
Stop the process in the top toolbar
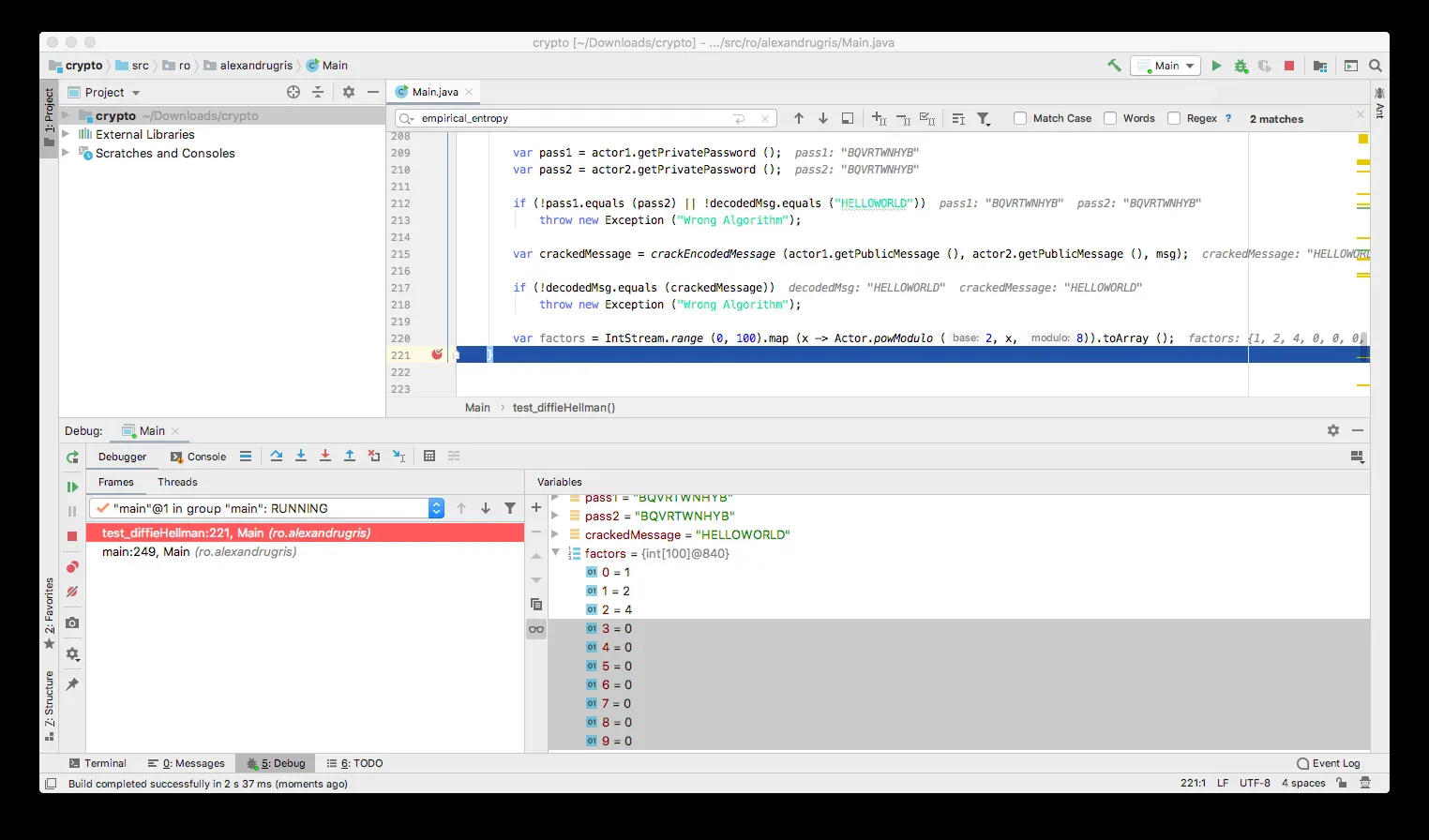coord(1289,66)
